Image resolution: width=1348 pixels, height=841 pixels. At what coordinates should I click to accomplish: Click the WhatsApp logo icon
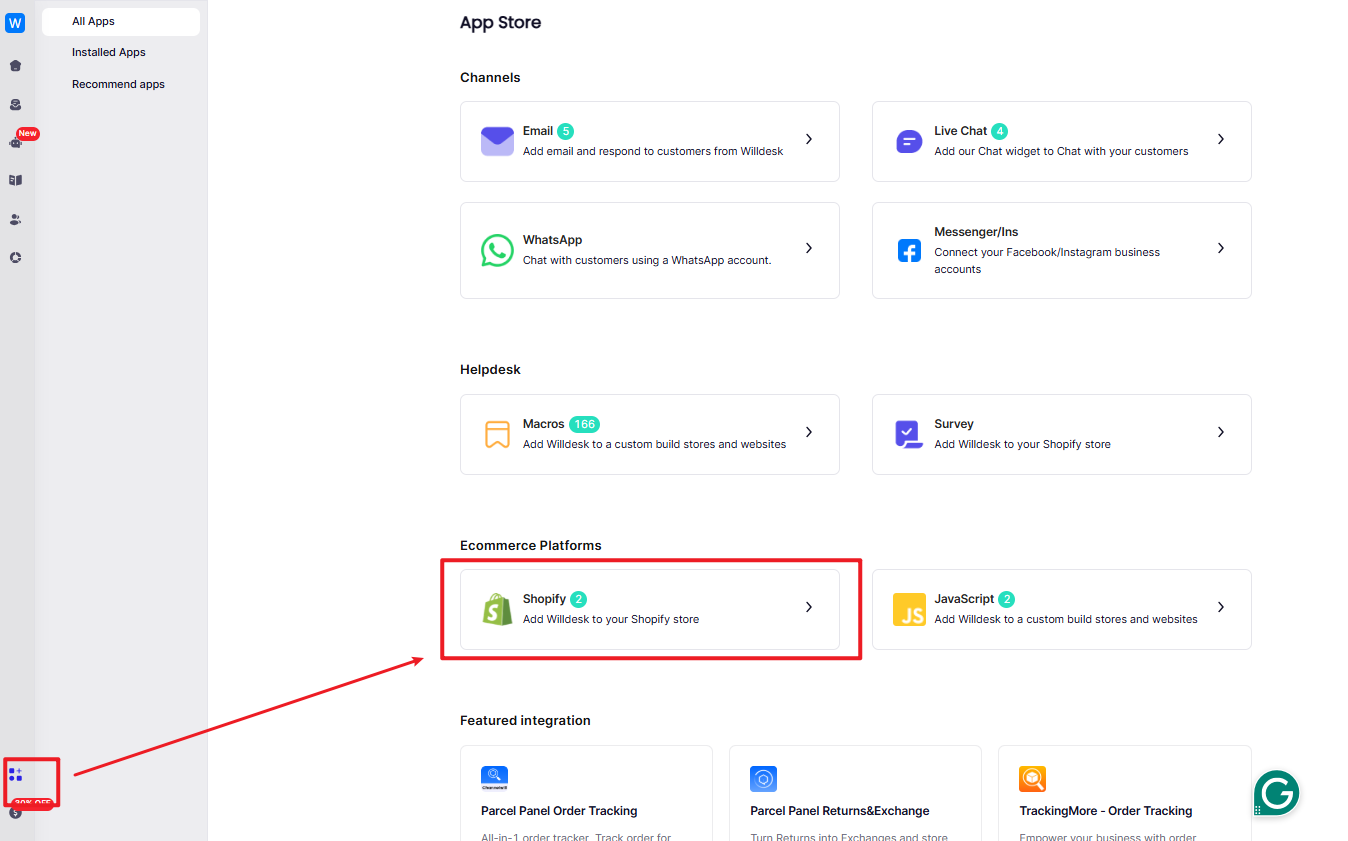coord(497,250)
